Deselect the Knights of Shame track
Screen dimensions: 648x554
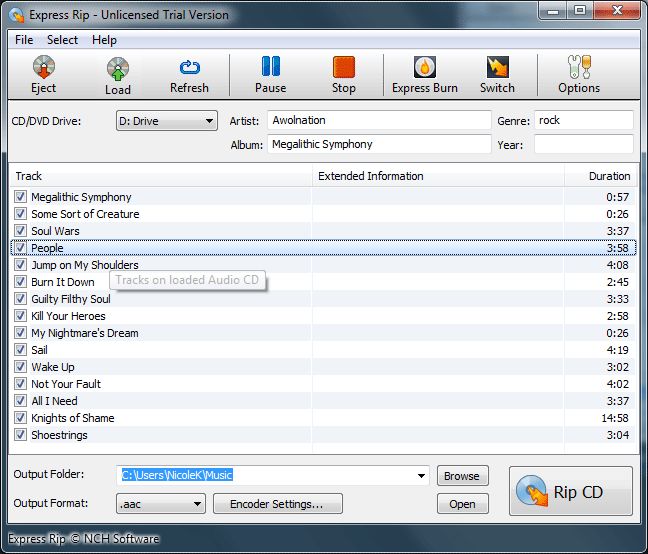click(21, 418)
